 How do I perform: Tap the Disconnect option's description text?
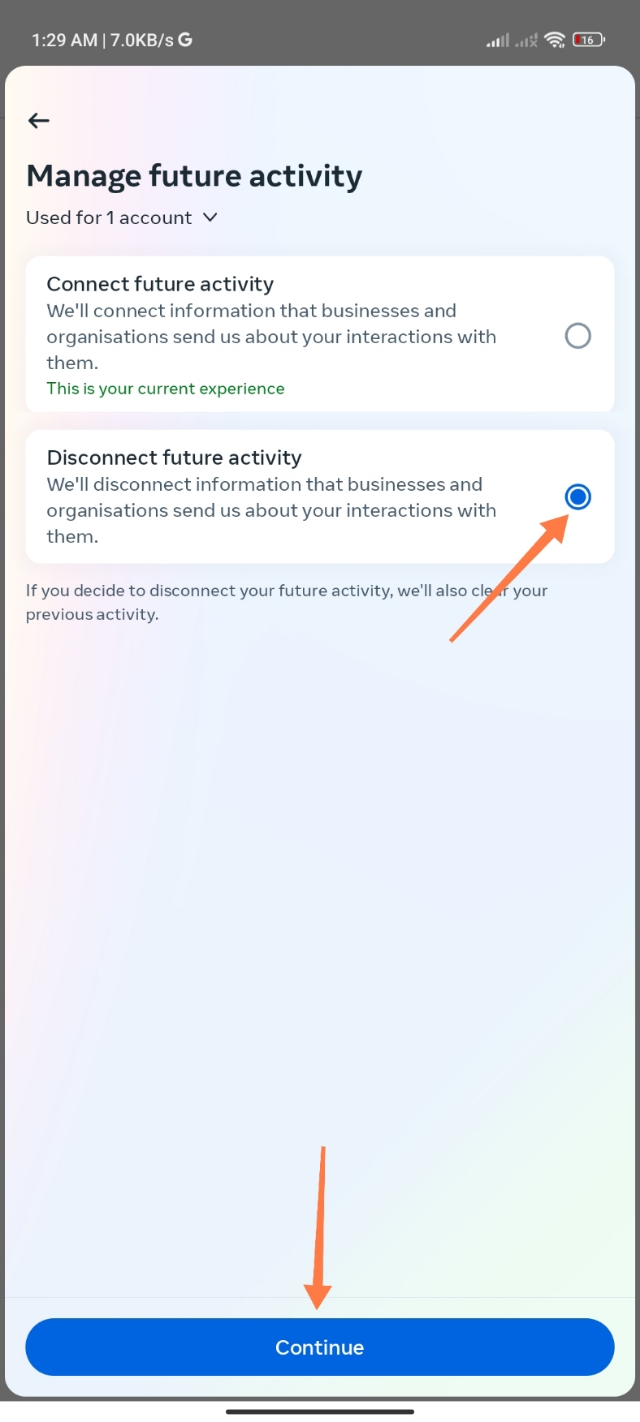pos(271,510)
